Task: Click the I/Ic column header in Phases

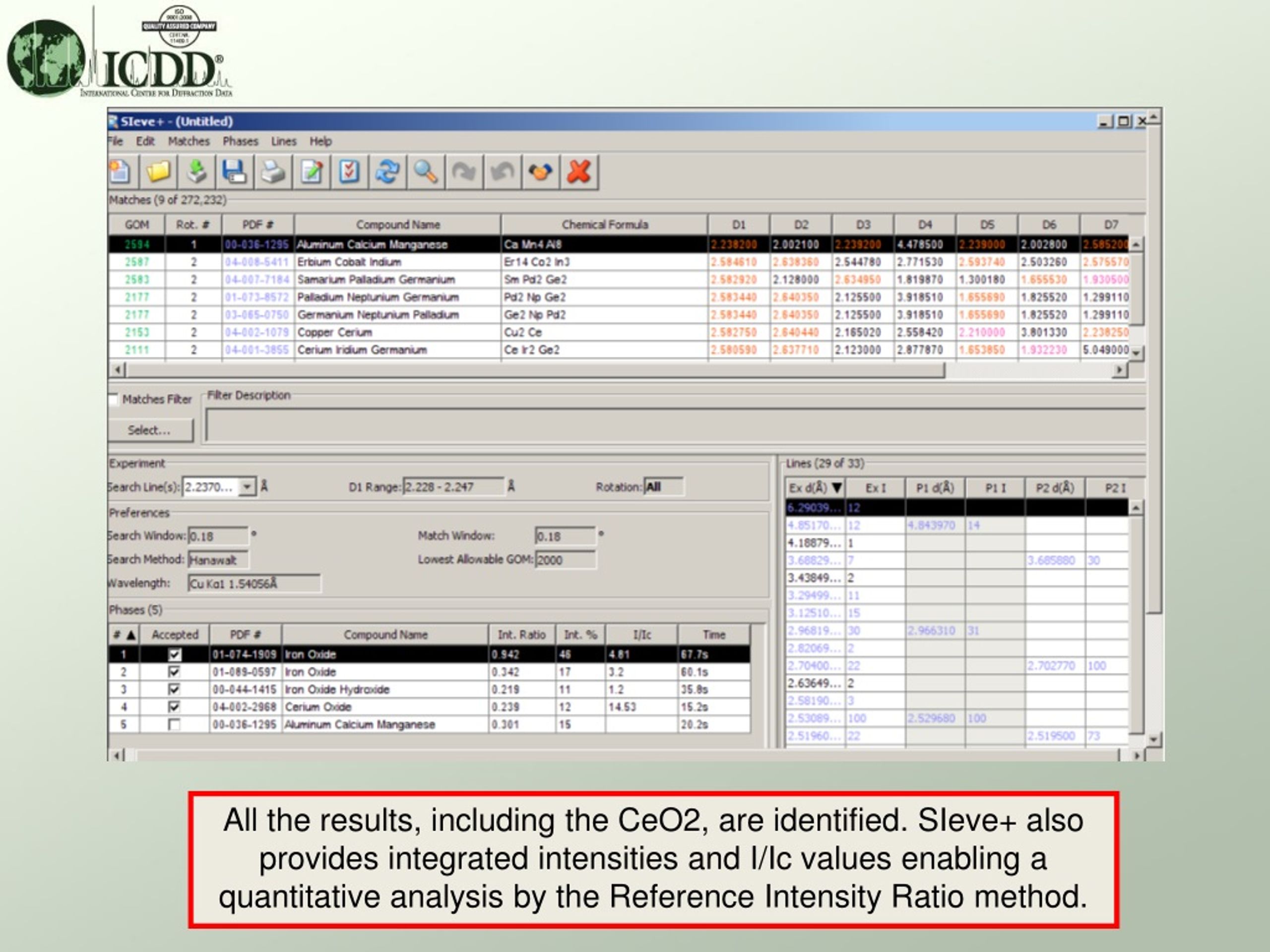Action: click(x=642, y=635)
